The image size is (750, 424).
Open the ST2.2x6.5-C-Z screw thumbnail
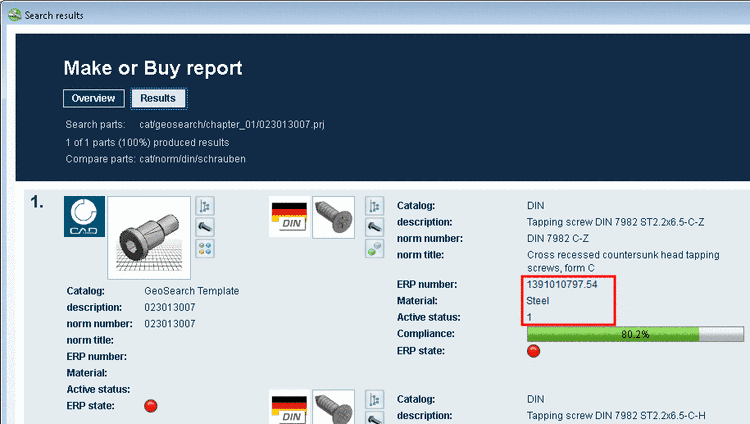(333, 217)
